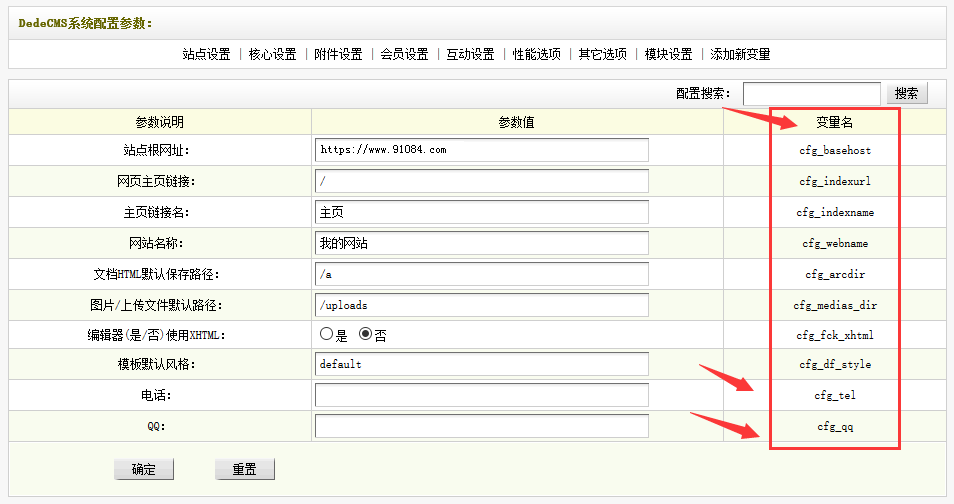
Task: Select the 互动设置 tab
Action: pos(470,54)
